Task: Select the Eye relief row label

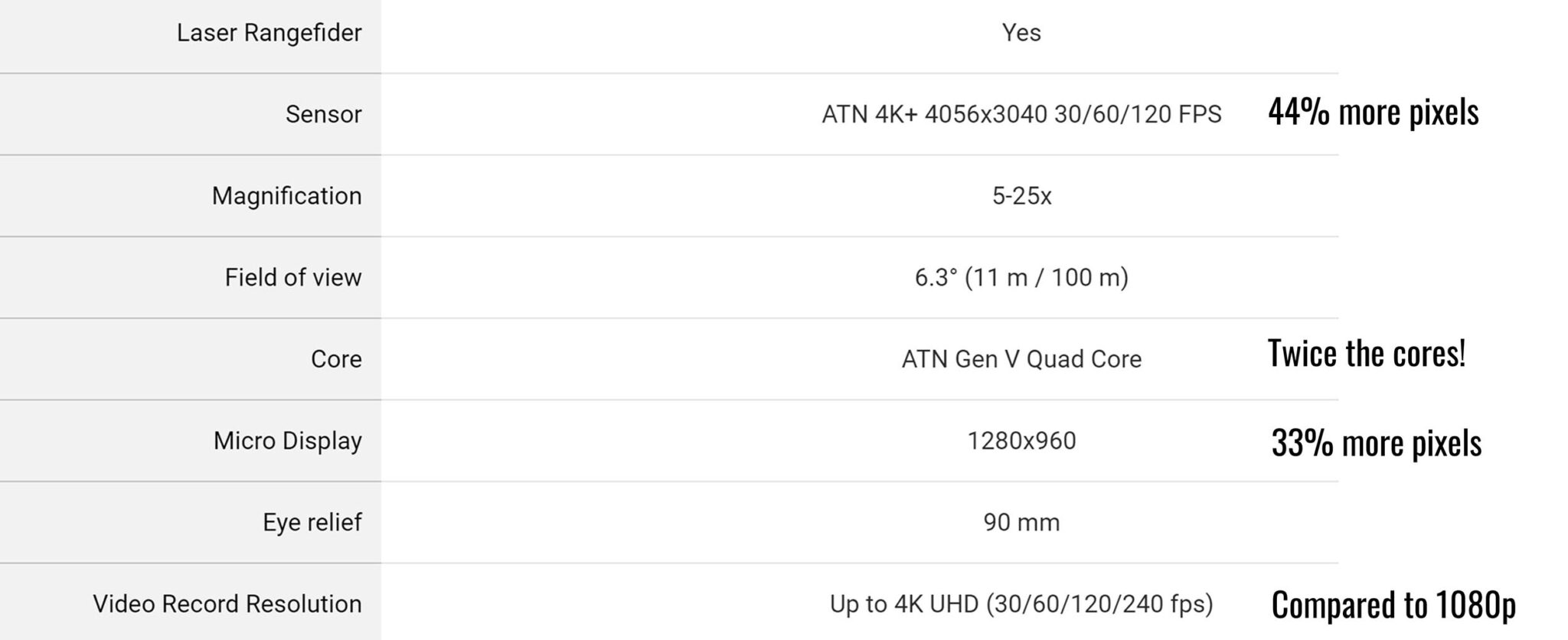Action: pos(312,522)
